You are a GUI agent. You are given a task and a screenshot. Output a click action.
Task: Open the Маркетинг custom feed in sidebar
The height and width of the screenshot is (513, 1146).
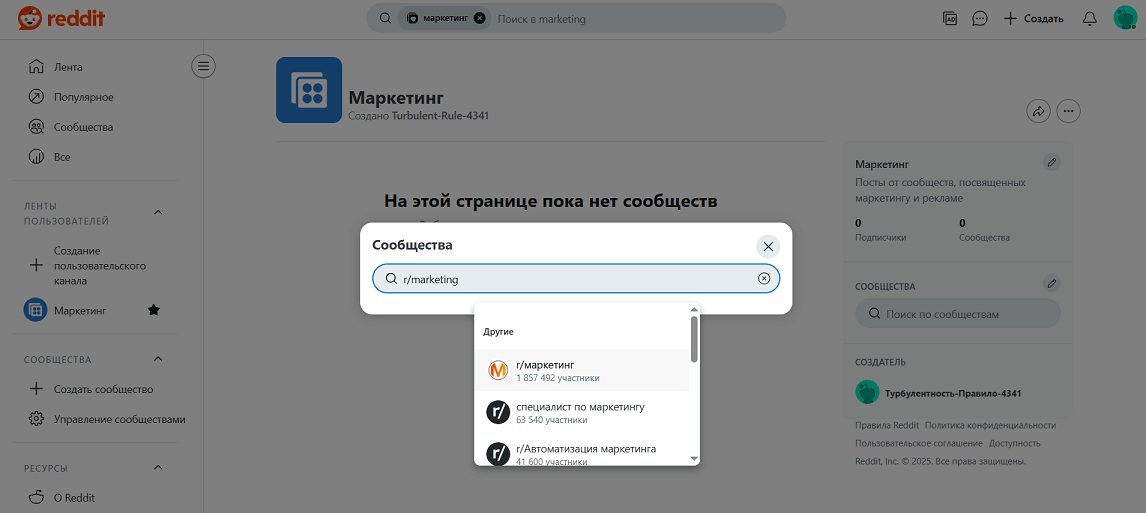(x=80, y=311)
